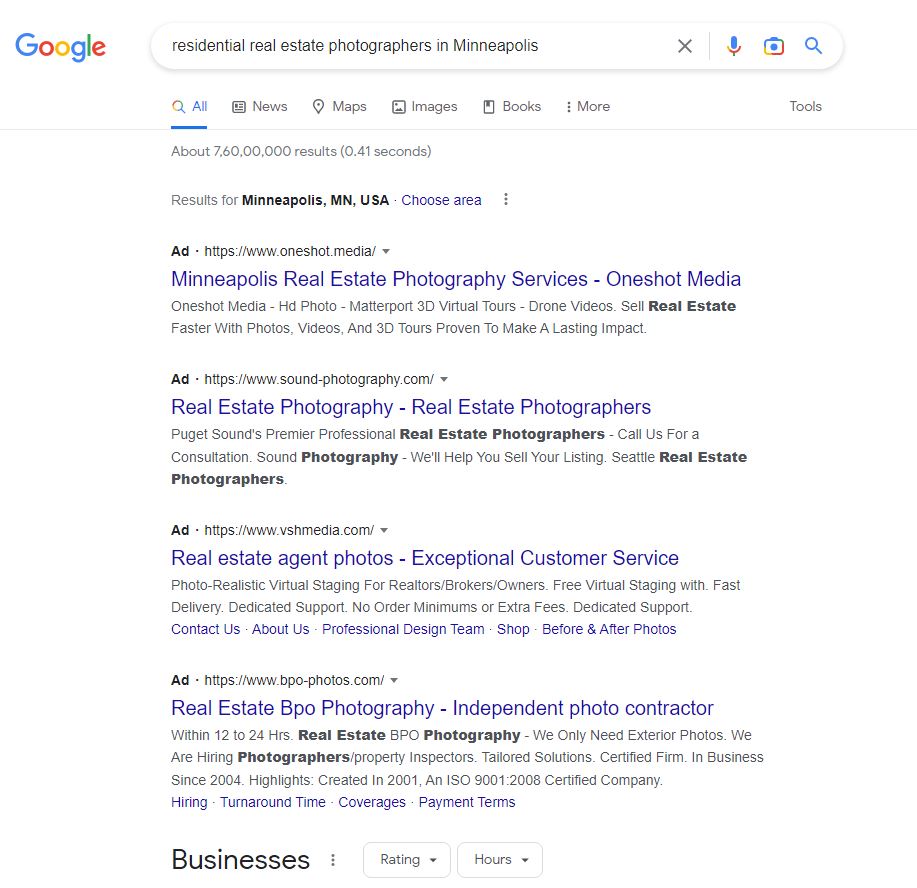
Task: Click the Hiring sitelink
Action: pyautogui.click(x=189, y=803)
